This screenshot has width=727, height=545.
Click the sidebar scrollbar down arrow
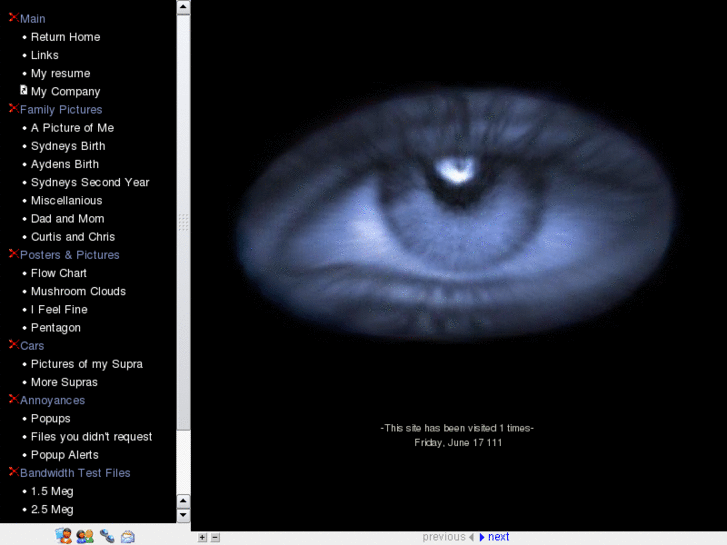coord(183,515)
